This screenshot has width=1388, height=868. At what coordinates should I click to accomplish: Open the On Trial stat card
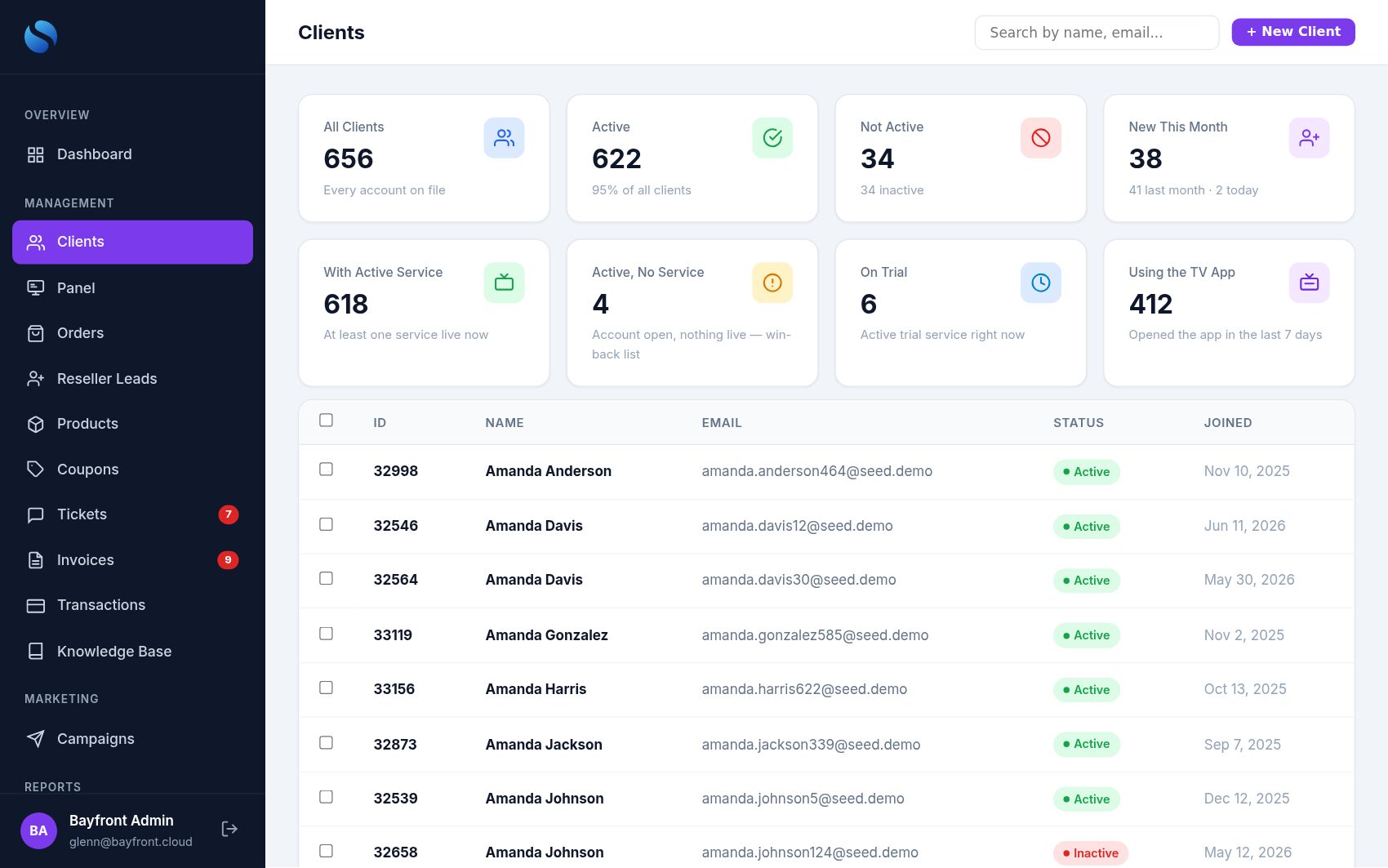pyautogui.click(x=961, y=313)
